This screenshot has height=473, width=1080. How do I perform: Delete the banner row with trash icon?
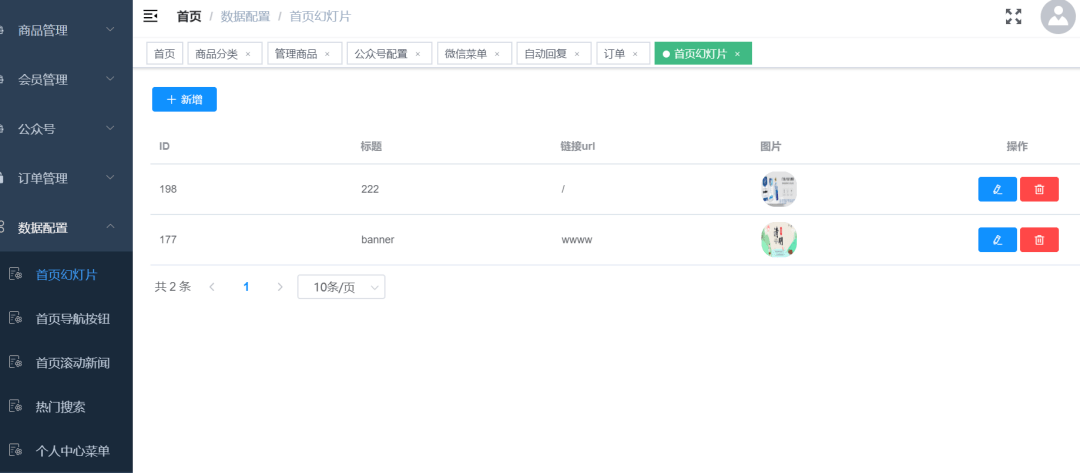pos(1039,240)
